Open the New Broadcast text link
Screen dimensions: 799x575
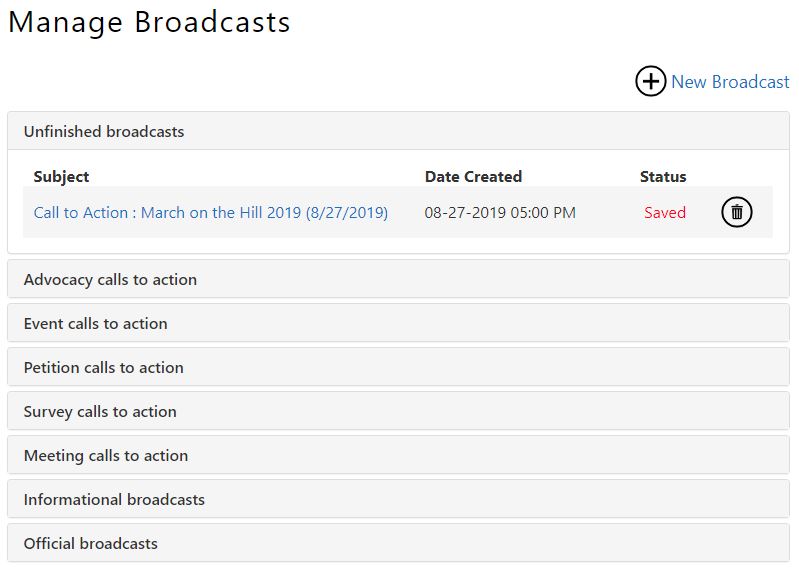coord(730,82)
